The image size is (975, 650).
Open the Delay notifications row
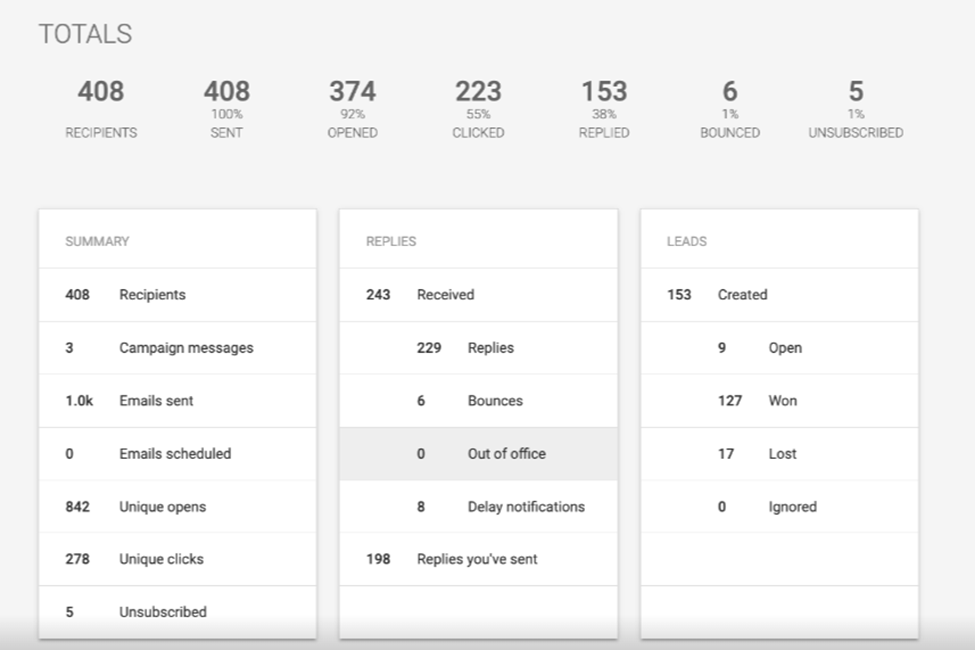tap(479, 506)
